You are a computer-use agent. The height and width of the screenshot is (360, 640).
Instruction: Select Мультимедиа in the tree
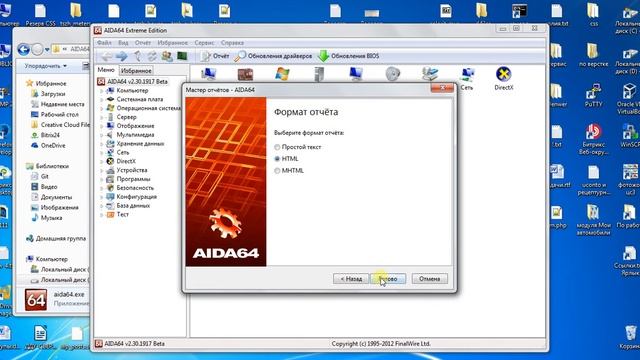[130, 135]
